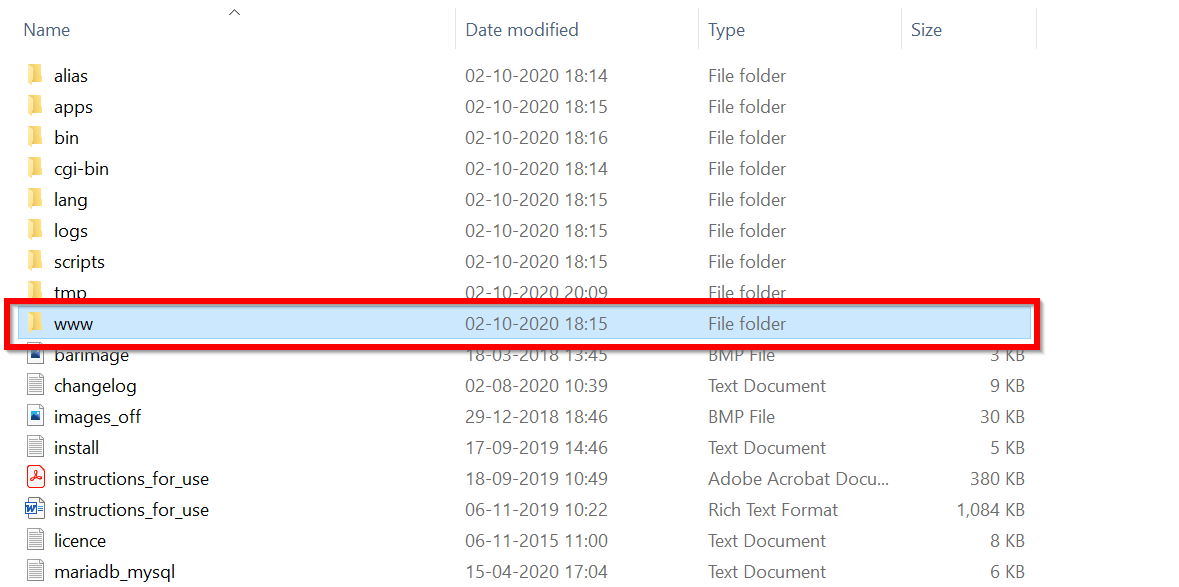Image resolution: width=1179 pixels, height=587 pixels.
Task: Select the mariadb_mysql file name
Action: 114,572
